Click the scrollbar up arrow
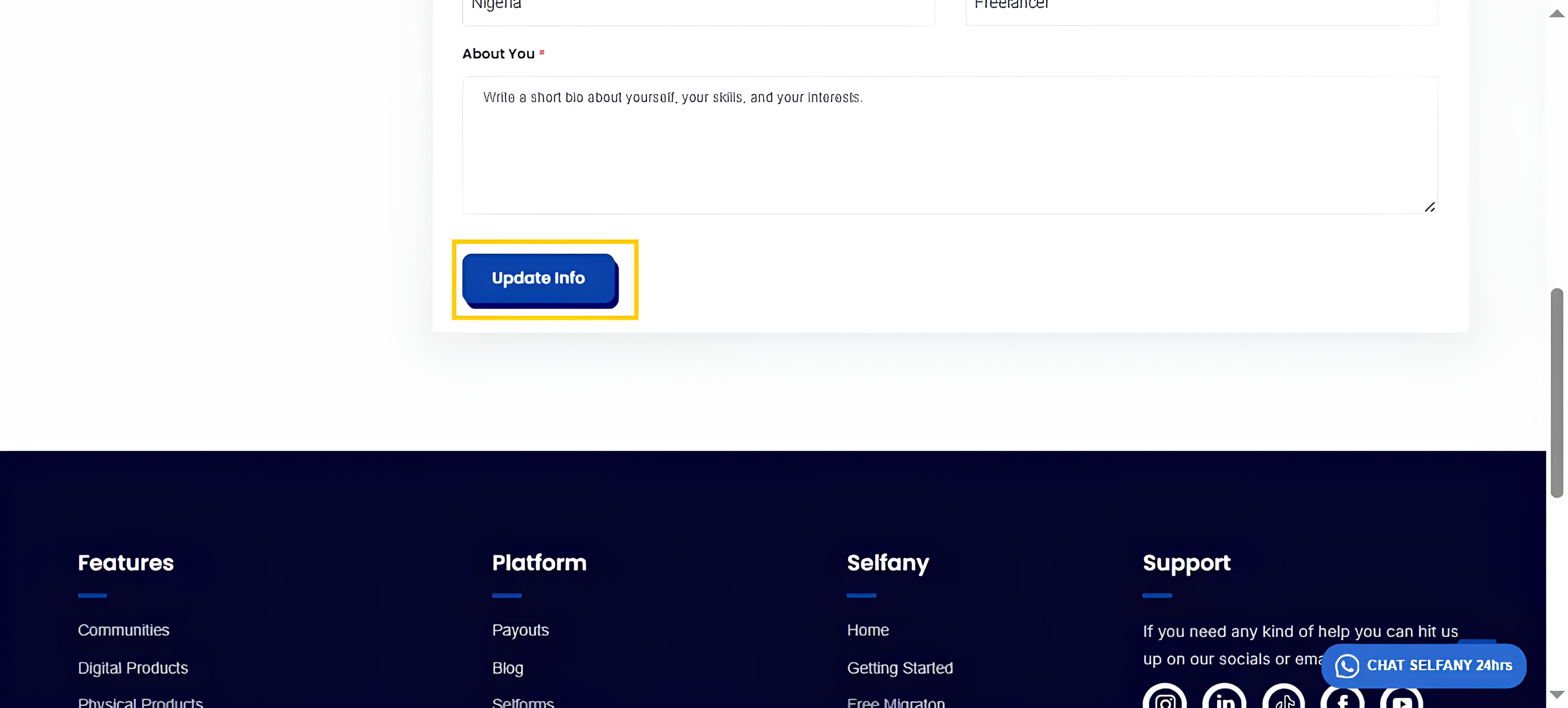The height and width of the screenshot is (708, 1568). (x=1557, y=13)
